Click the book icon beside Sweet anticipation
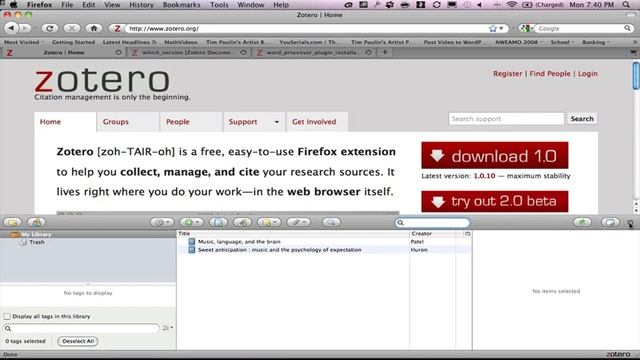Screen dimensions: 640x360 (x=192, y=250)
